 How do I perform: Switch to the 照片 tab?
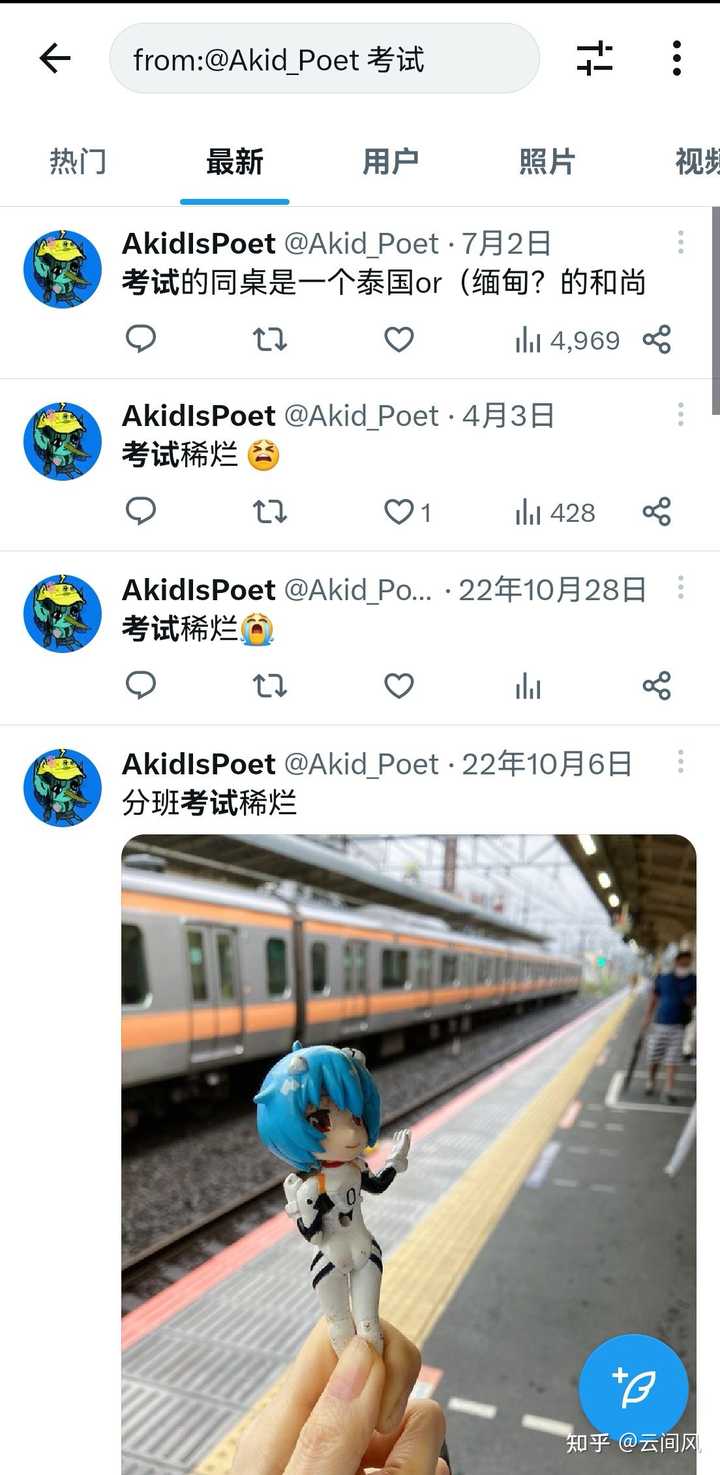tap(547, 162)
